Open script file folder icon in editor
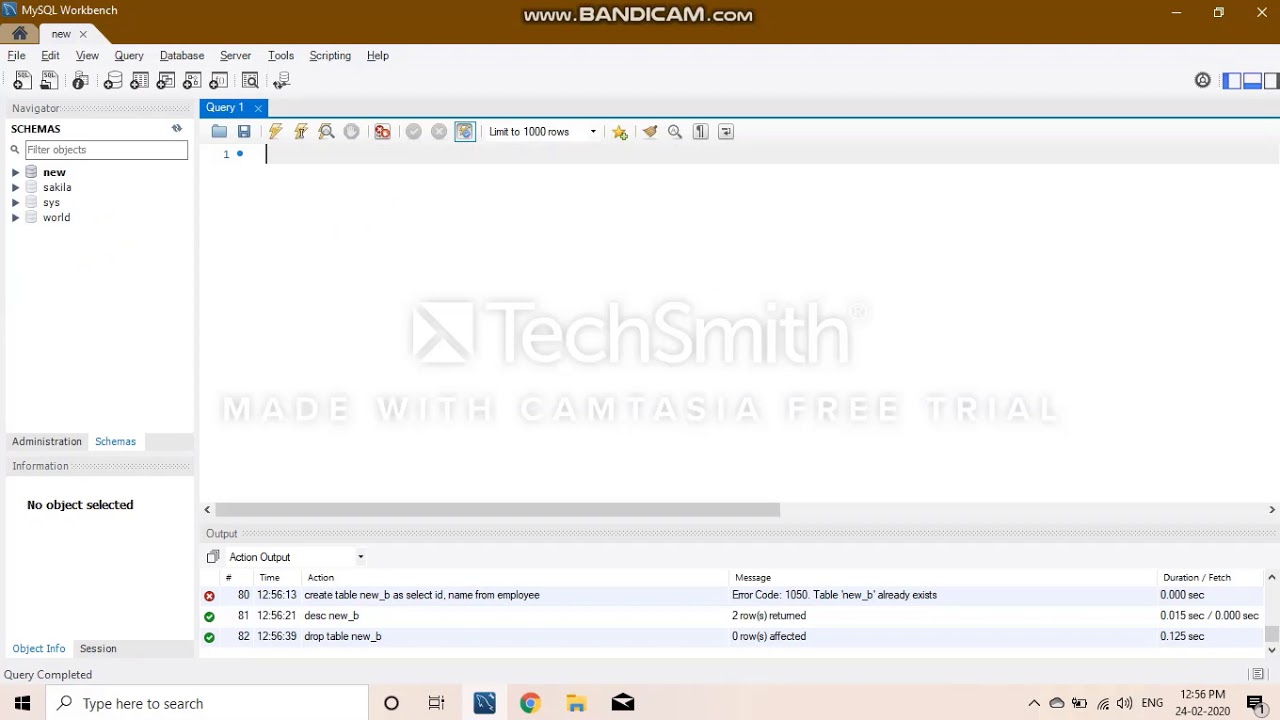1280x720 pixels. click(x=219, y=132)
